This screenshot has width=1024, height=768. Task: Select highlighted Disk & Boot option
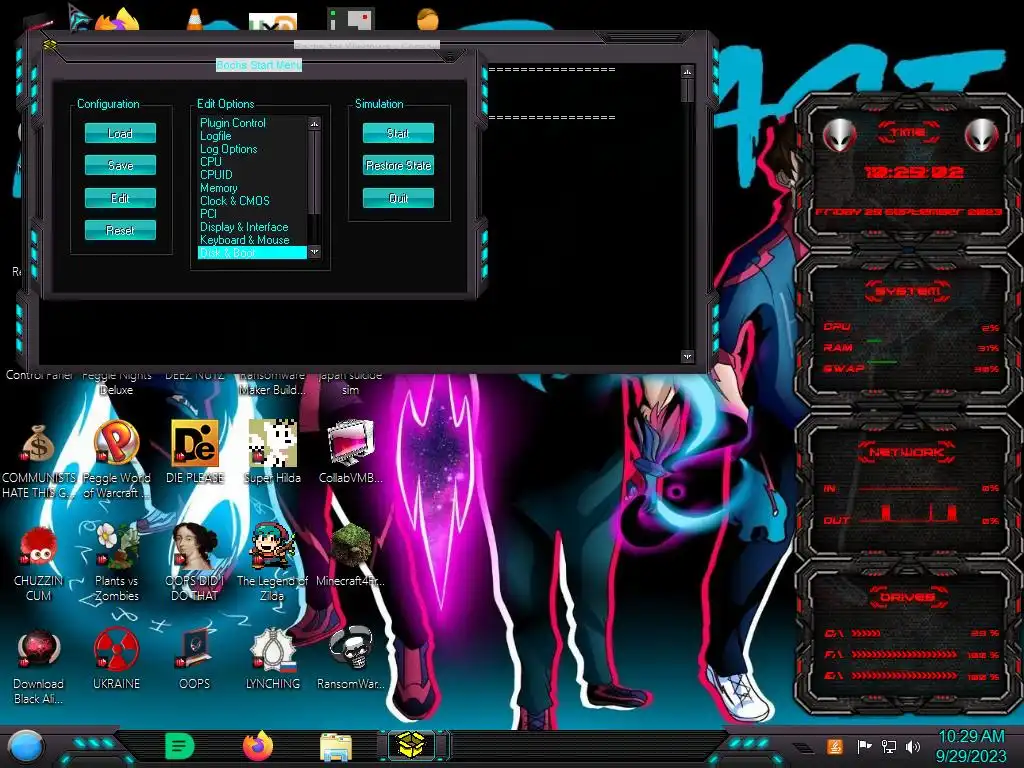click(x=252, y=253)
